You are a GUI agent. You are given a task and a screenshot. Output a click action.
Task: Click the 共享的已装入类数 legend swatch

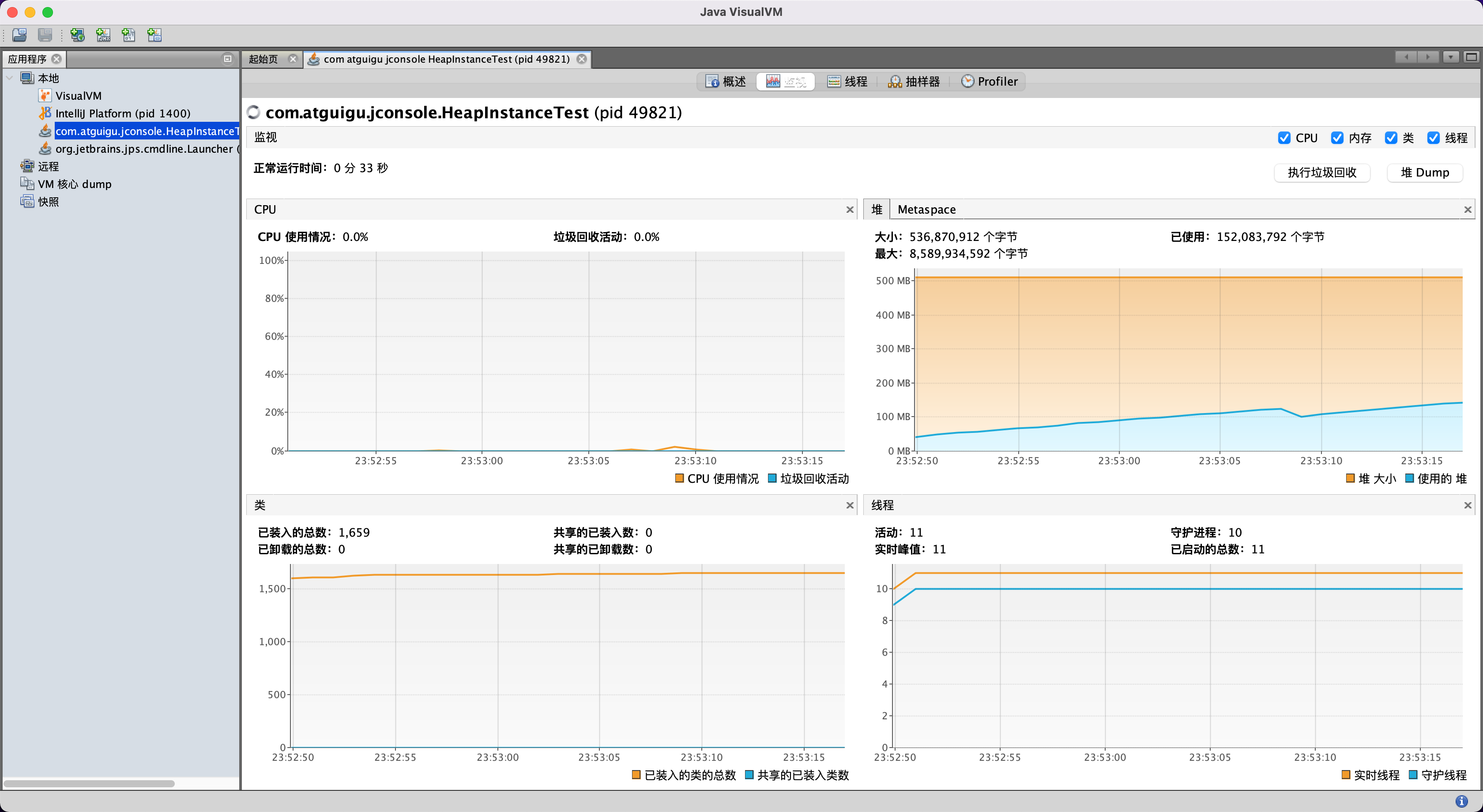[749, 774]
